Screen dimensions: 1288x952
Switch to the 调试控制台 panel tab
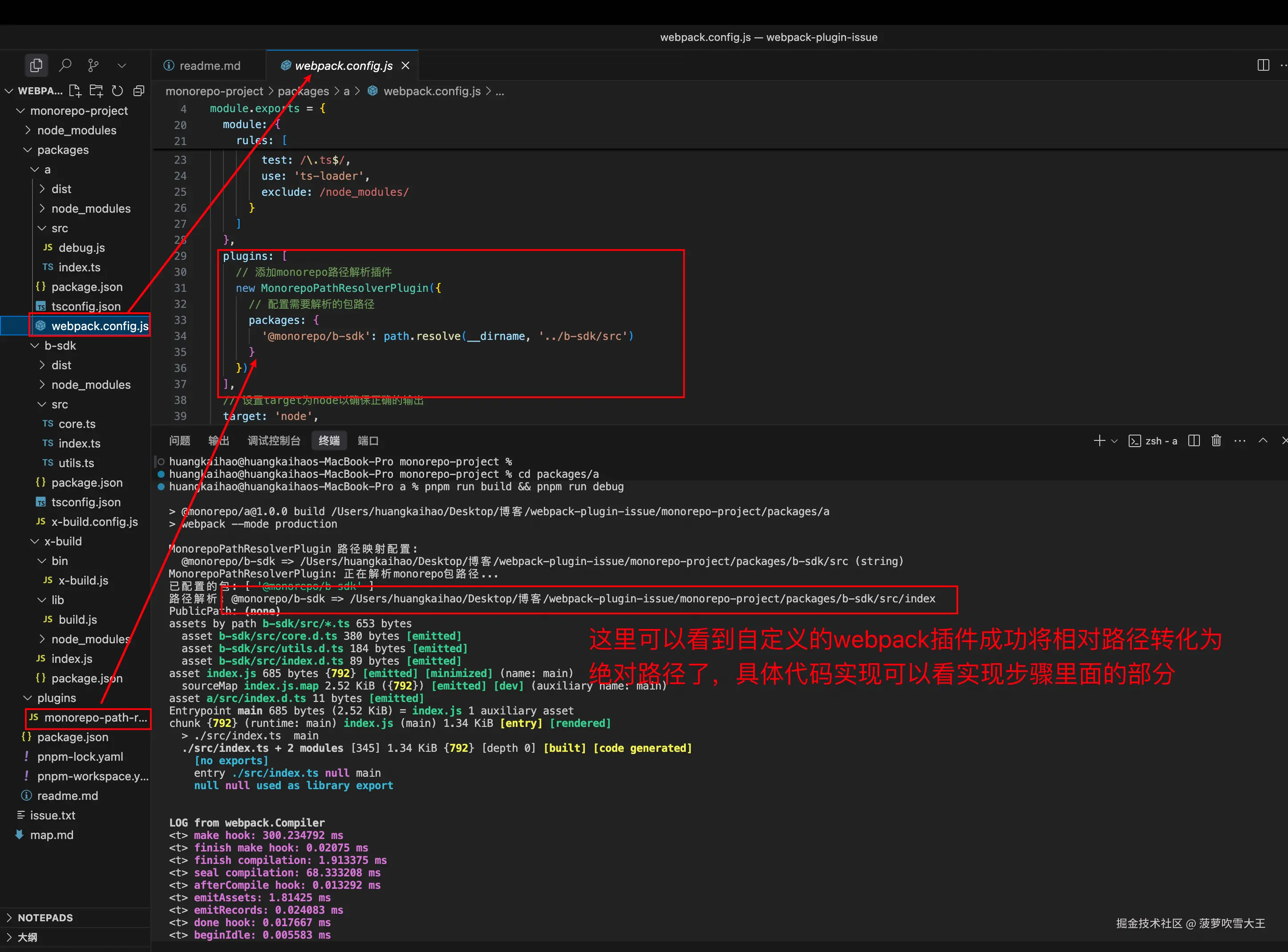(274, 441)
